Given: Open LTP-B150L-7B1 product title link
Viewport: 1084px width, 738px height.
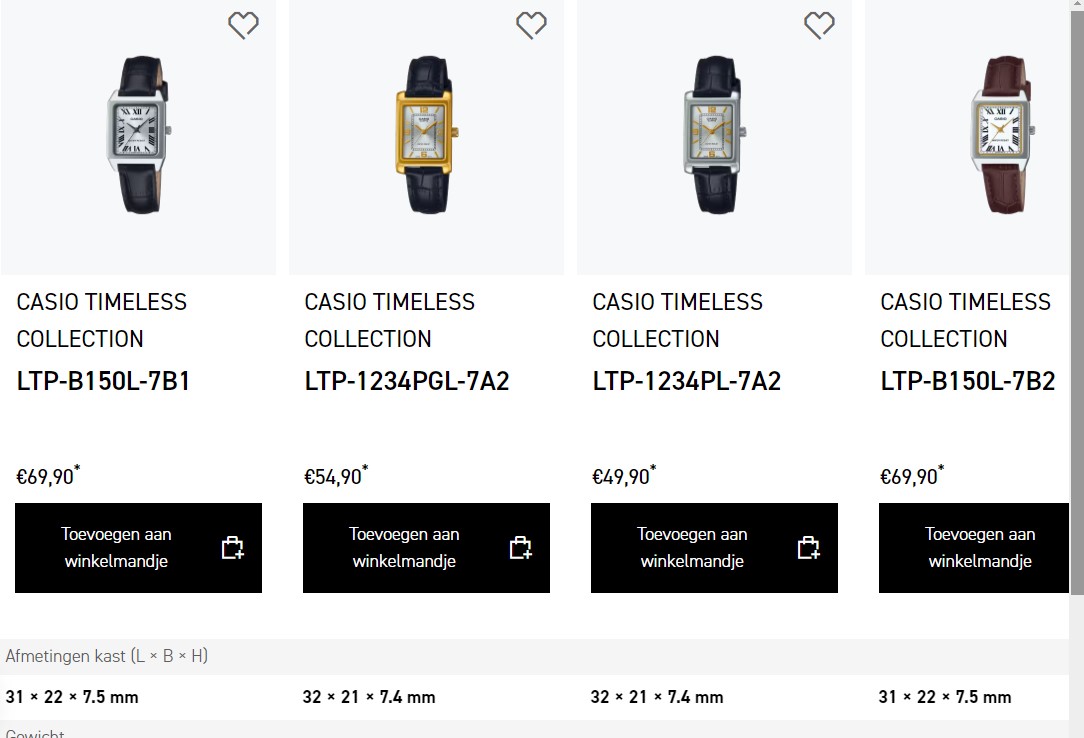Looking at the screenshot, I should (x=103, y=381).
